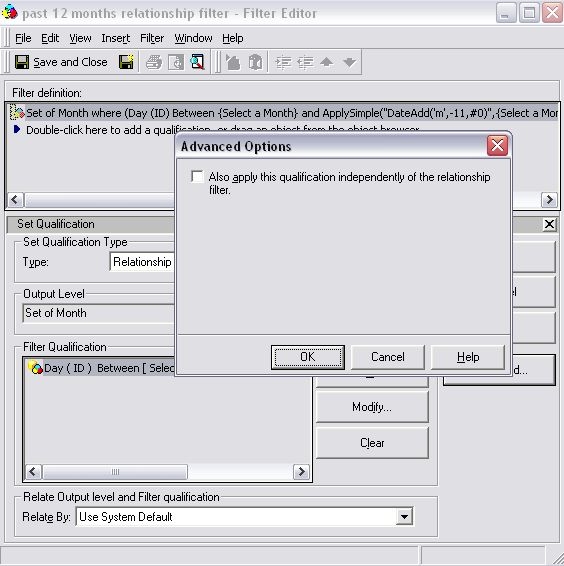Image resolution: width=564 pixels, height=566 pixels.
Task: Click the increase indent toolbar icon
Action: pyautogui.click(x=283, y=63)
